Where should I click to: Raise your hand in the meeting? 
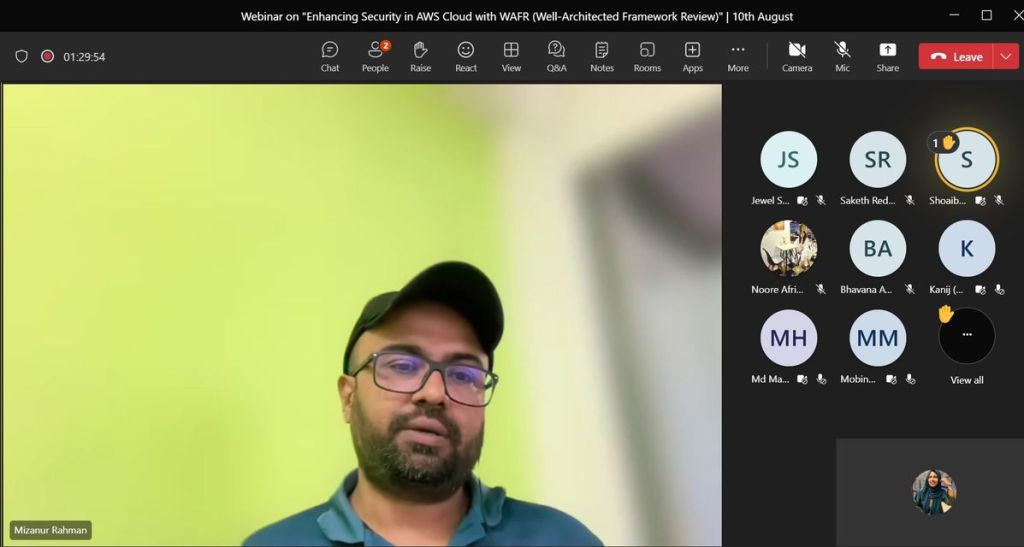point(420,56)
